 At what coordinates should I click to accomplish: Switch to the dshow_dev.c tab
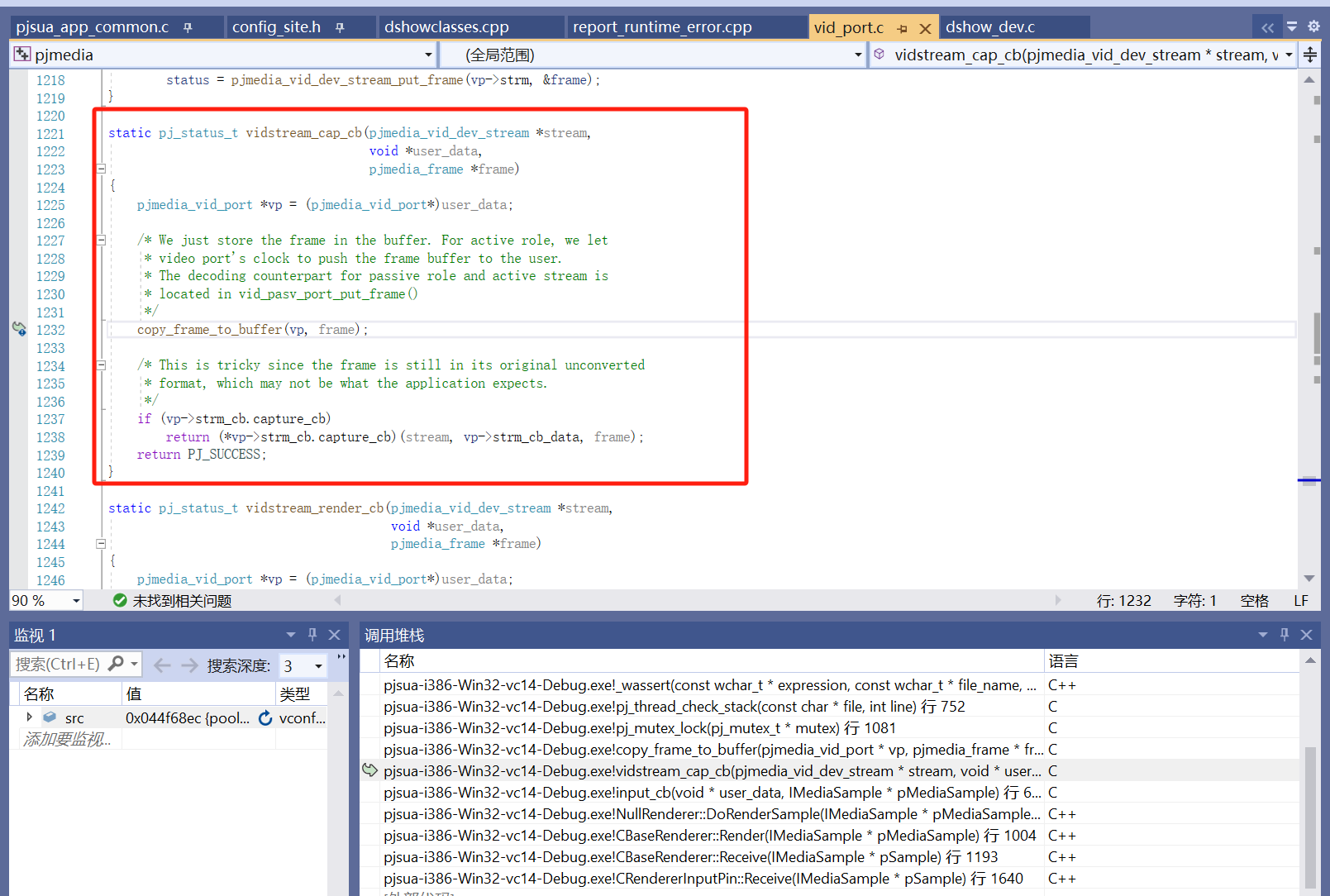989,27
